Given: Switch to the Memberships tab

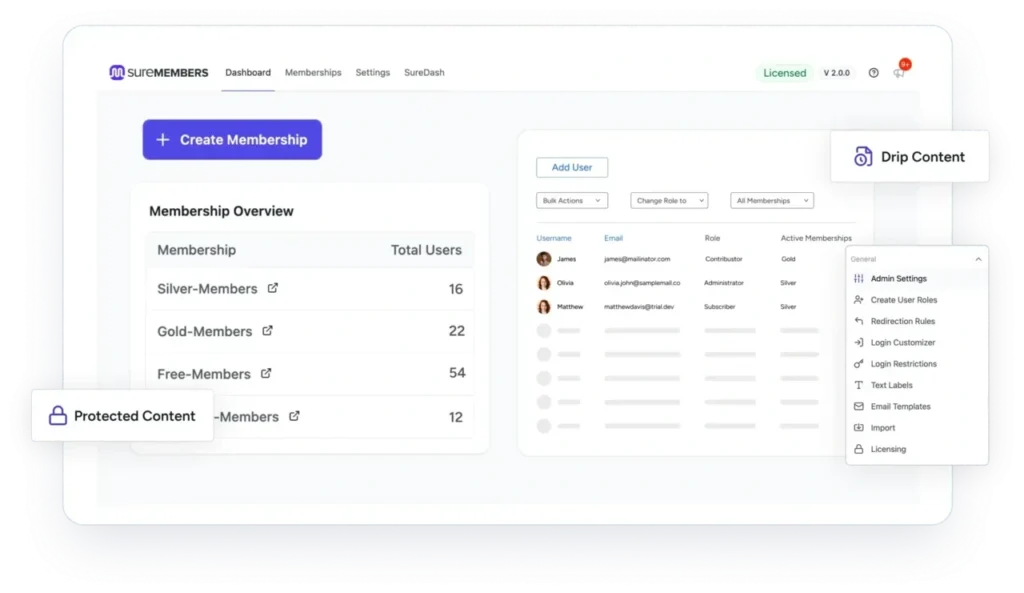Looking at the screenshot, I should point(313,72).
